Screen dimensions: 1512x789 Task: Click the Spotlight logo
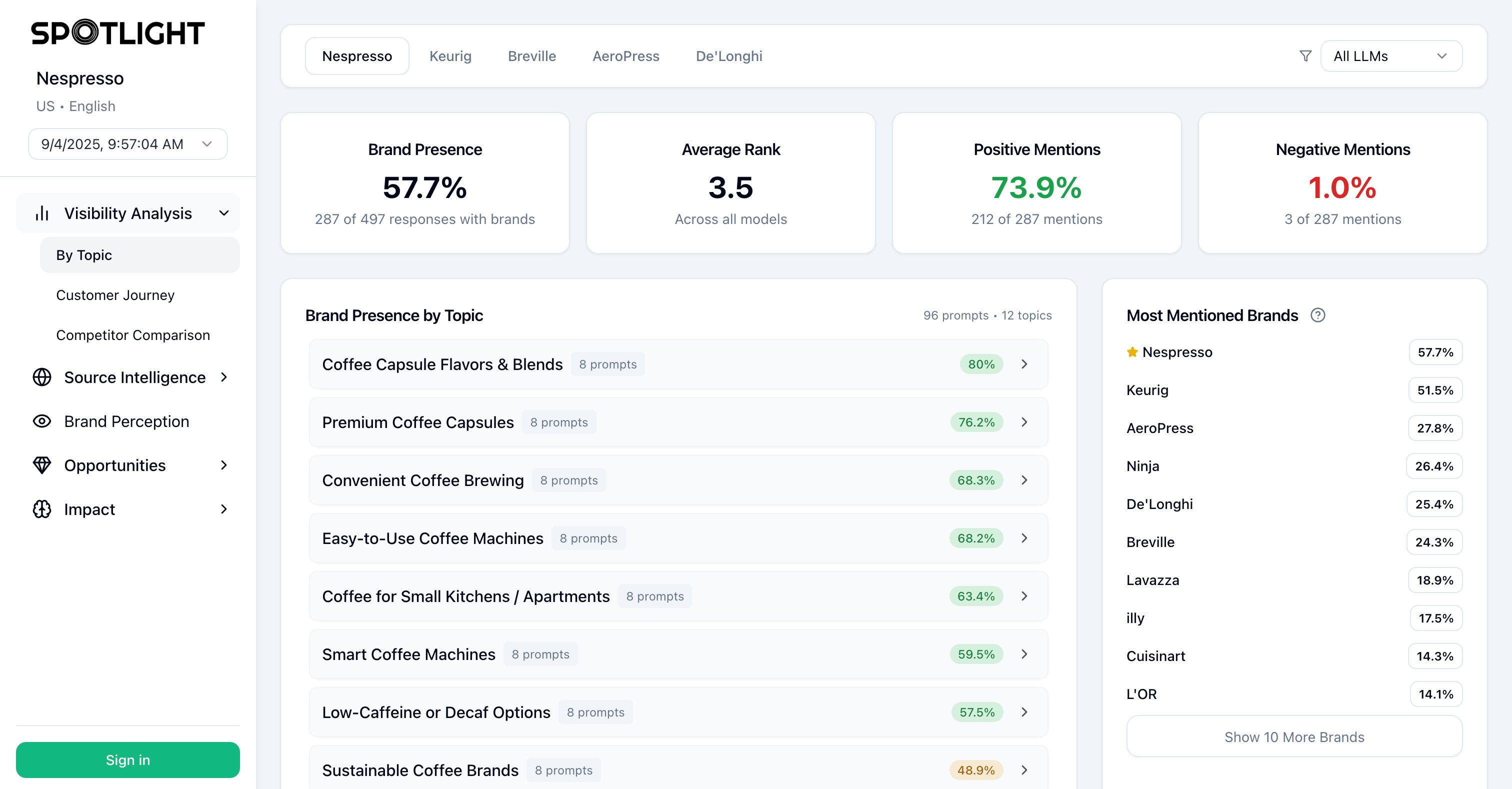pos(117,33)
